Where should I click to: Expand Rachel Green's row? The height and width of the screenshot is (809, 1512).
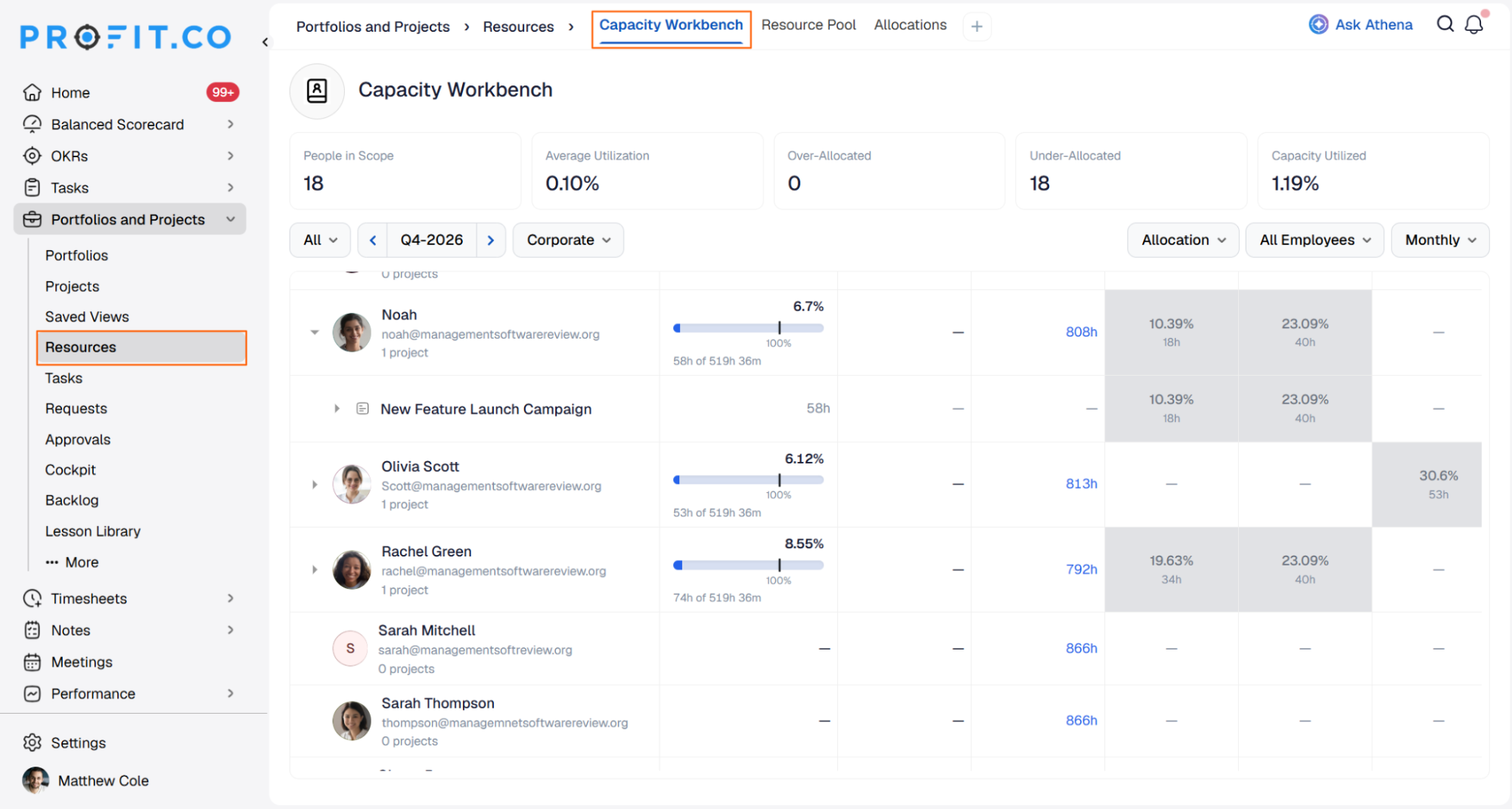(x=315, y=569)
